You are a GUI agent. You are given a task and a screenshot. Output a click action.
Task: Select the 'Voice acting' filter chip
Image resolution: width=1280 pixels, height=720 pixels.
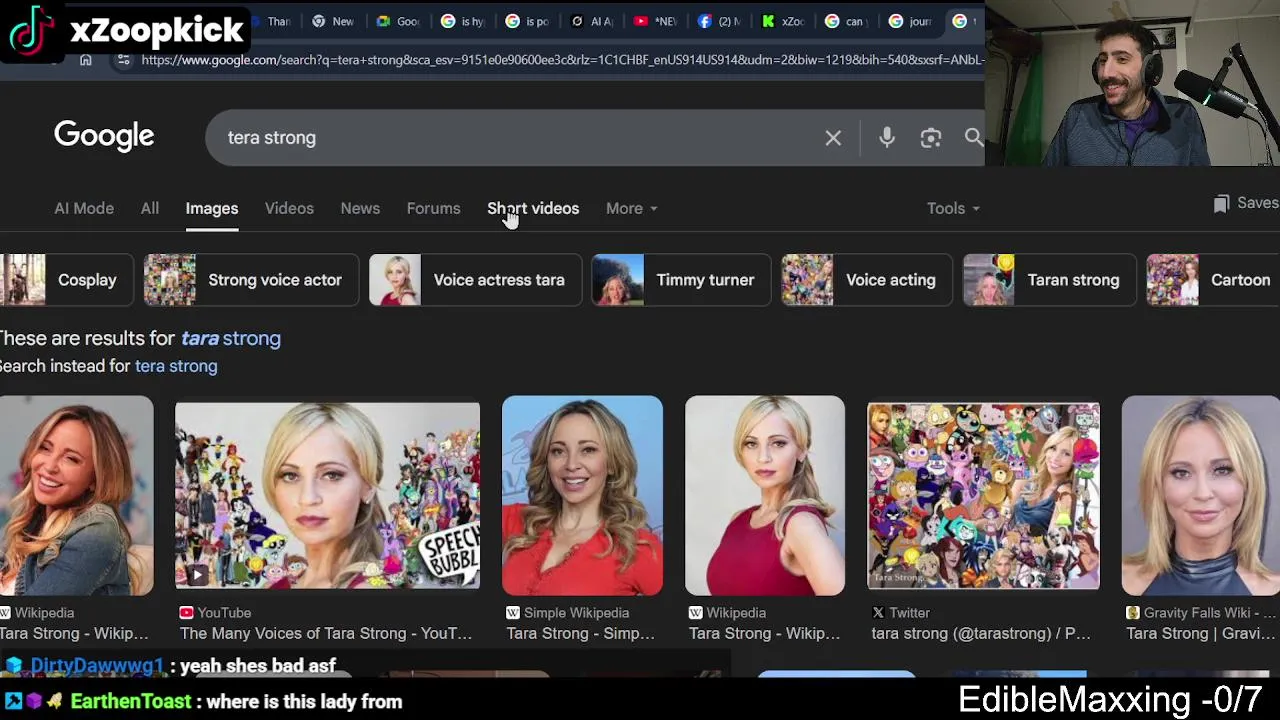pyautogui.click(x=867, y=280)
